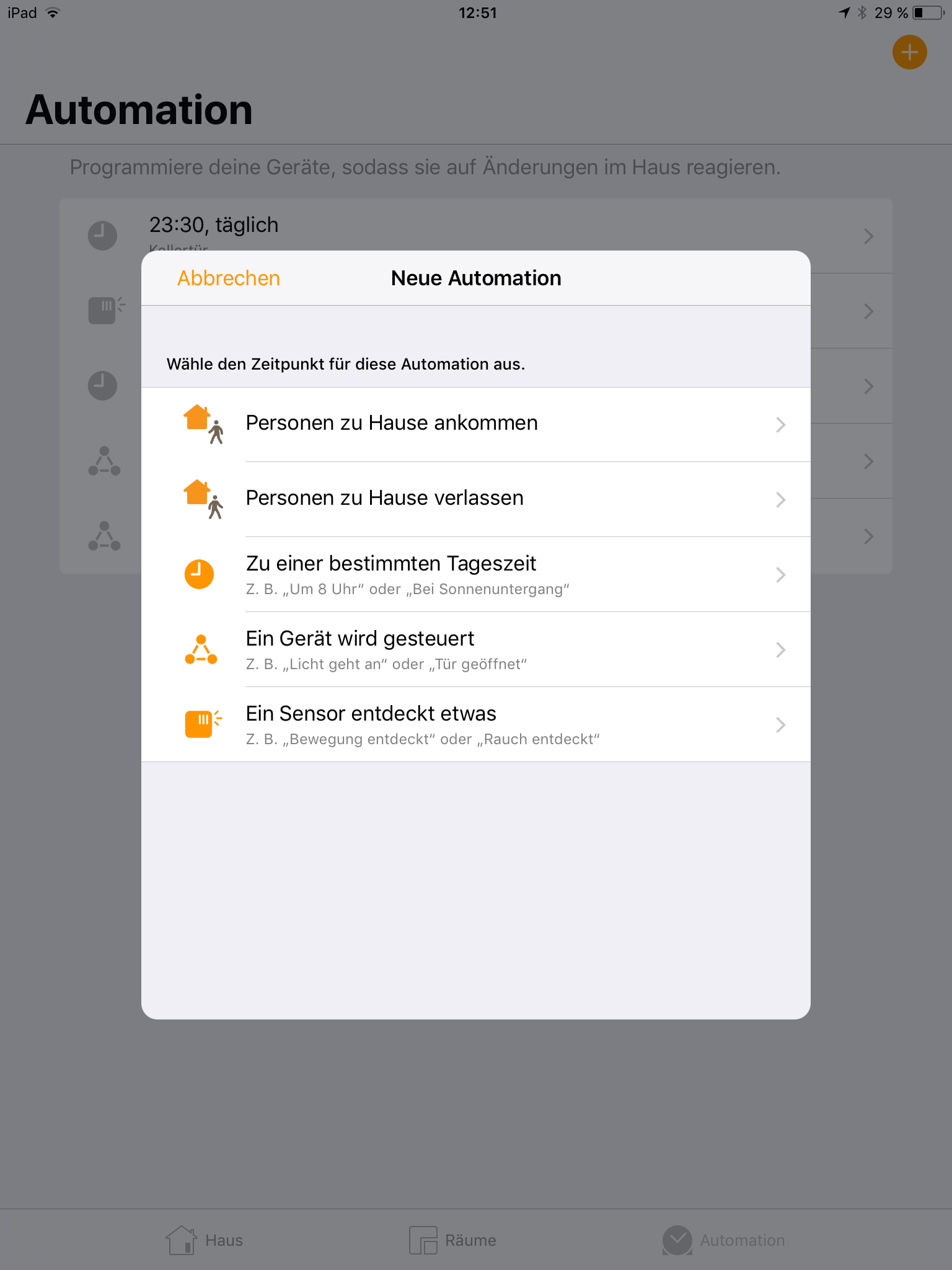The width and height of the screenshot is (952, 1270).
Task: Select the Automation tab at bottom
Action: coord(724,1240)
